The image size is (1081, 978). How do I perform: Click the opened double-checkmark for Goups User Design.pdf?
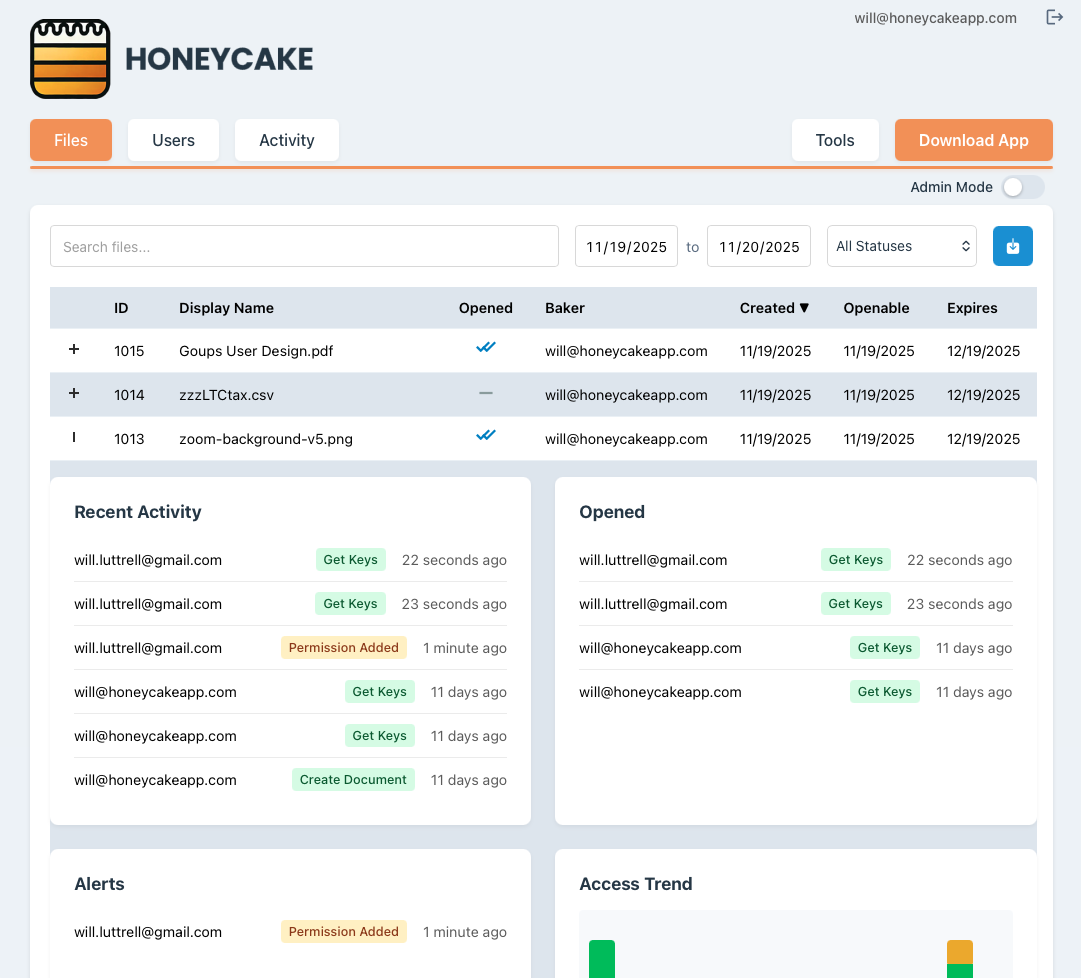click(x=485, y=347)
